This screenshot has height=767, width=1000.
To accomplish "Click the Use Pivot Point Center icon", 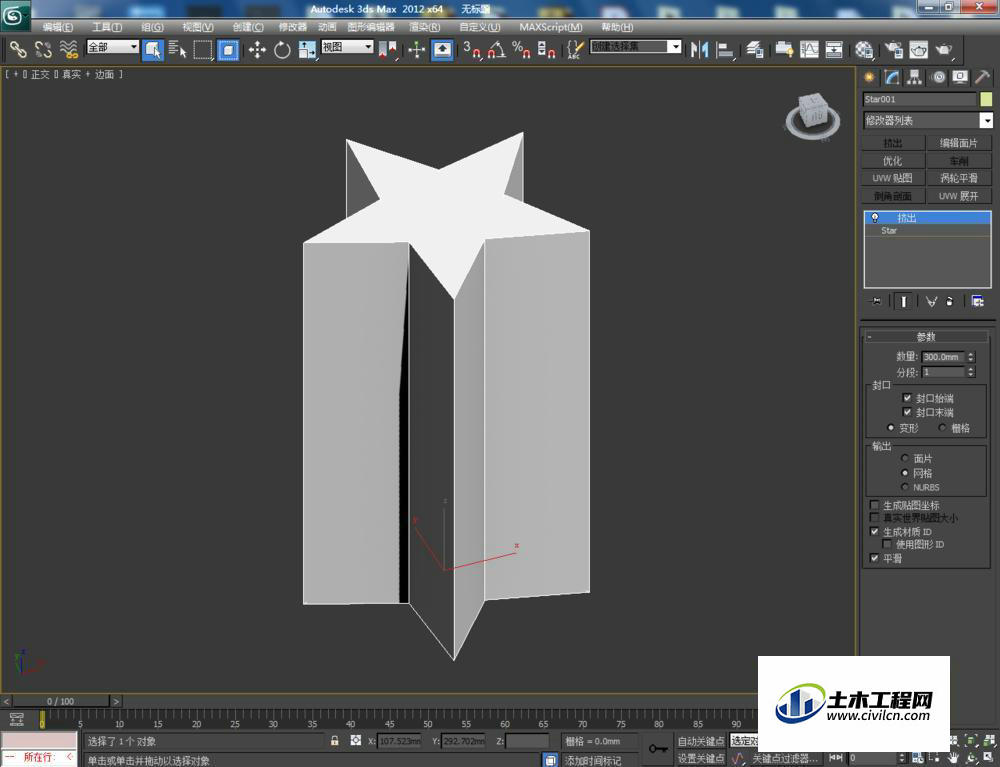I will pos(388,49).
